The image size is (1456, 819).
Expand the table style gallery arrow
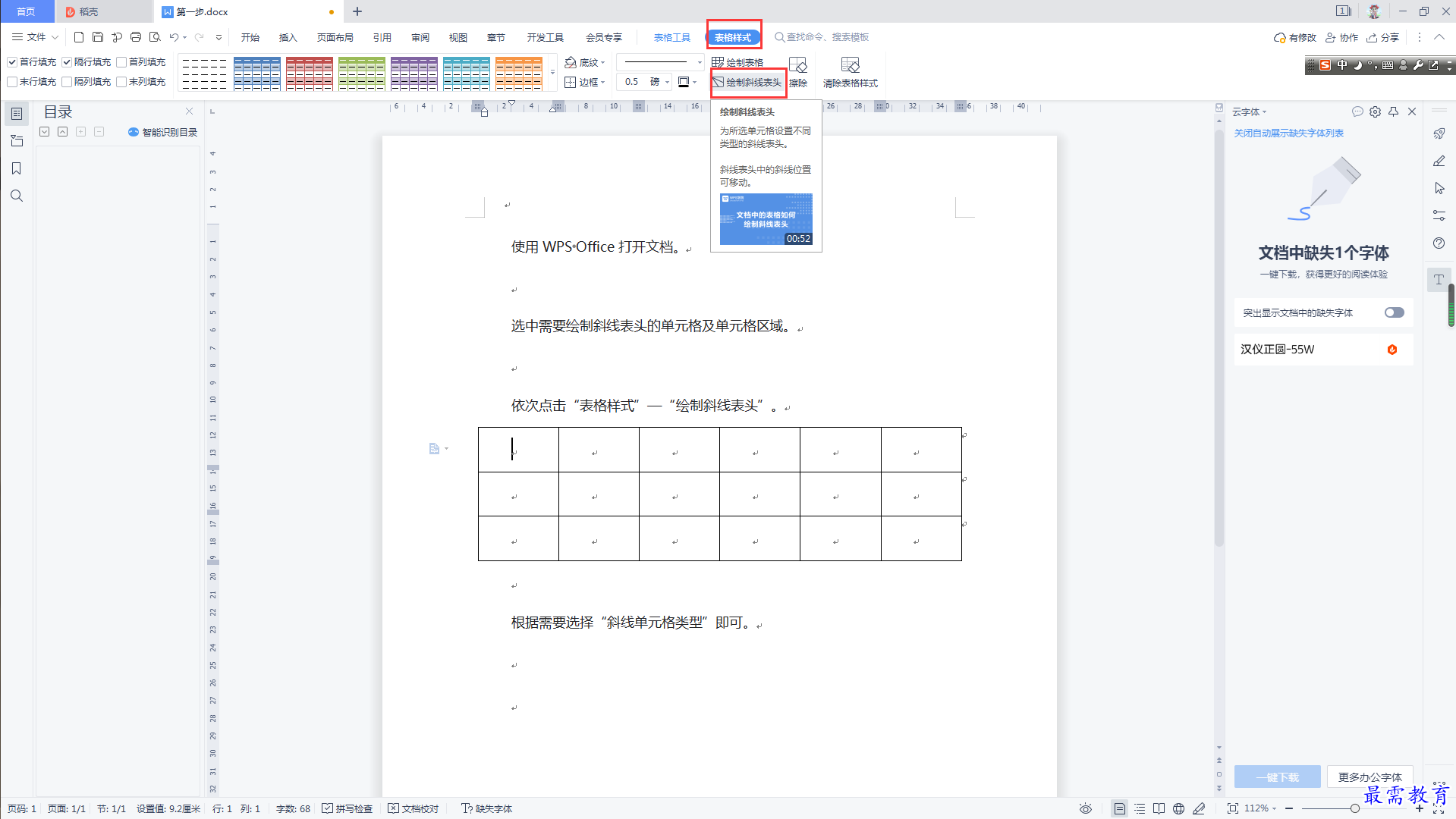coord(552,73)
